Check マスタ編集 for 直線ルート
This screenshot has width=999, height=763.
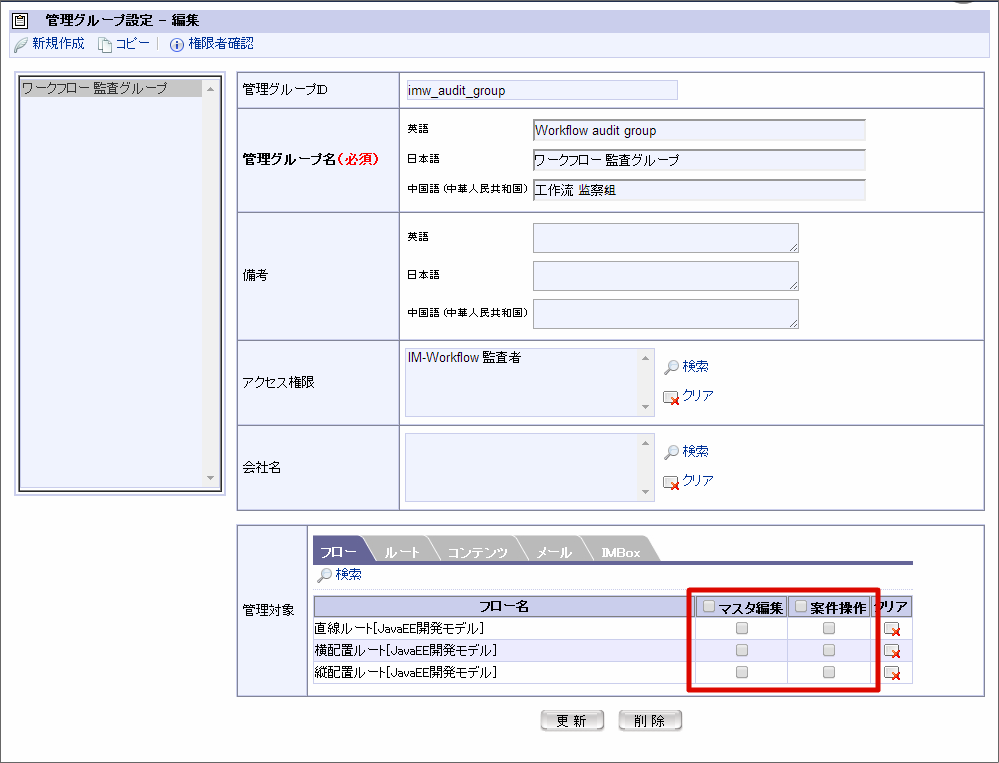pyautogui.click(x=742, y=628)
